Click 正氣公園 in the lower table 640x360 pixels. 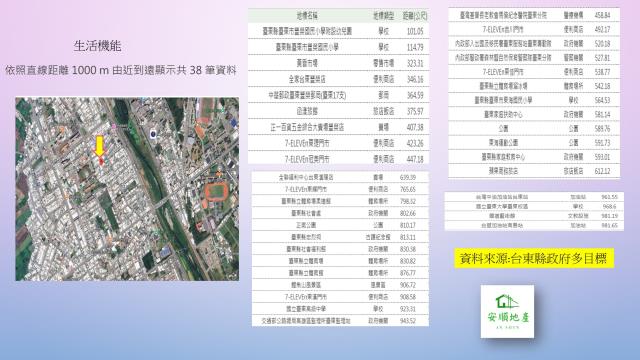306,225
